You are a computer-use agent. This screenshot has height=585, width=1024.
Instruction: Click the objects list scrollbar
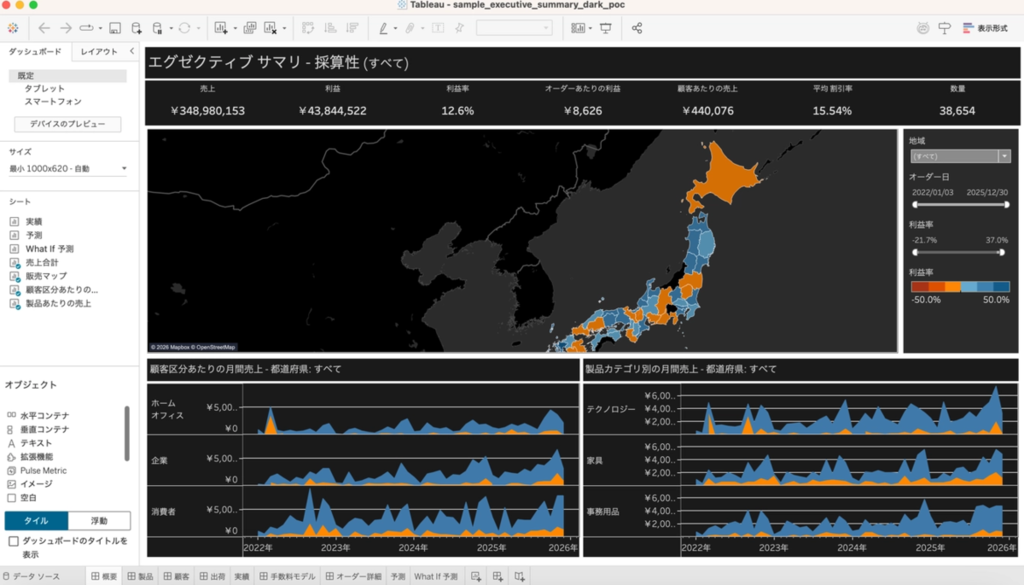[127, 434]
